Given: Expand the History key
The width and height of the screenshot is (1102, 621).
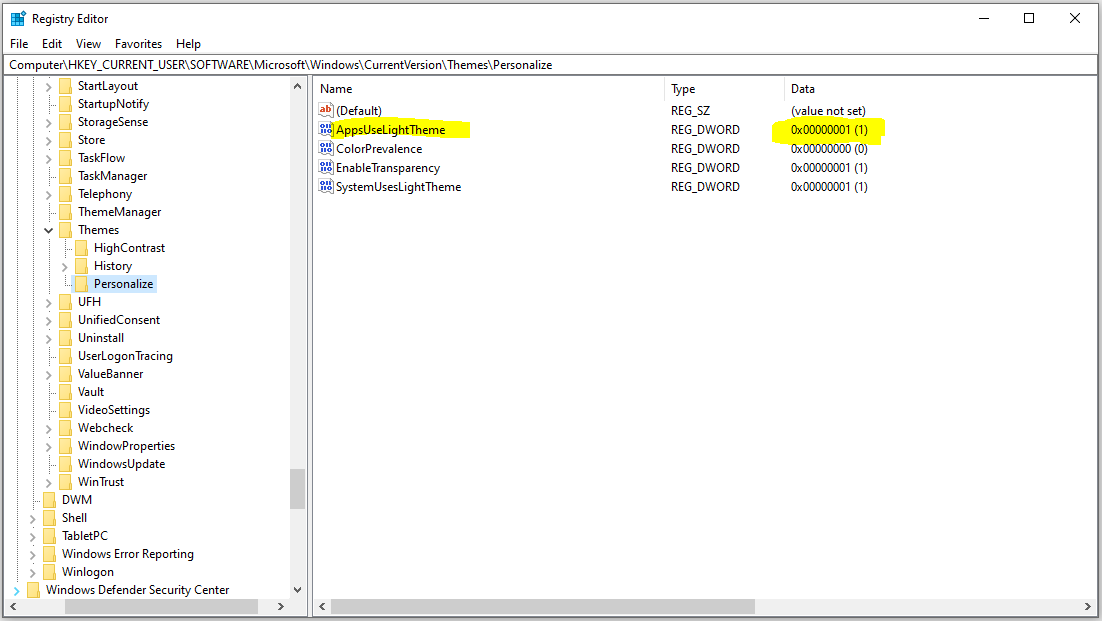Looking at the screenshot, I should tap(65, 267).
